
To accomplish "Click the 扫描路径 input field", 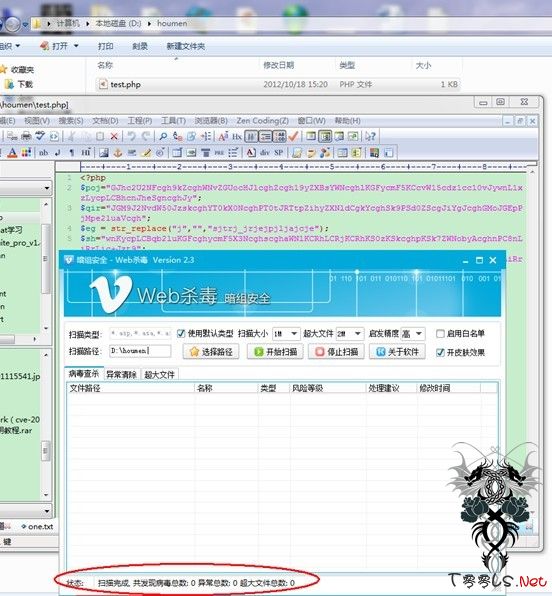I will [x=140, y=351].
